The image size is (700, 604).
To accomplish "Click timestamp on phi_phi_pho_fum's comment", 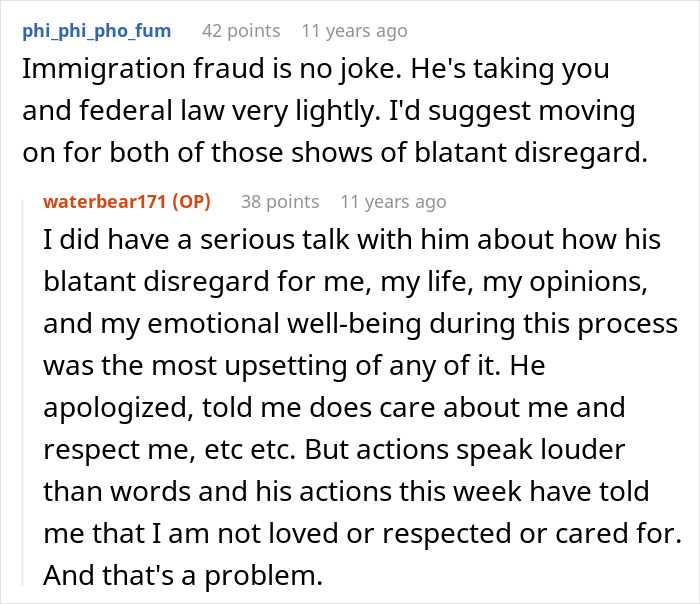I will [x=354, y=31].
